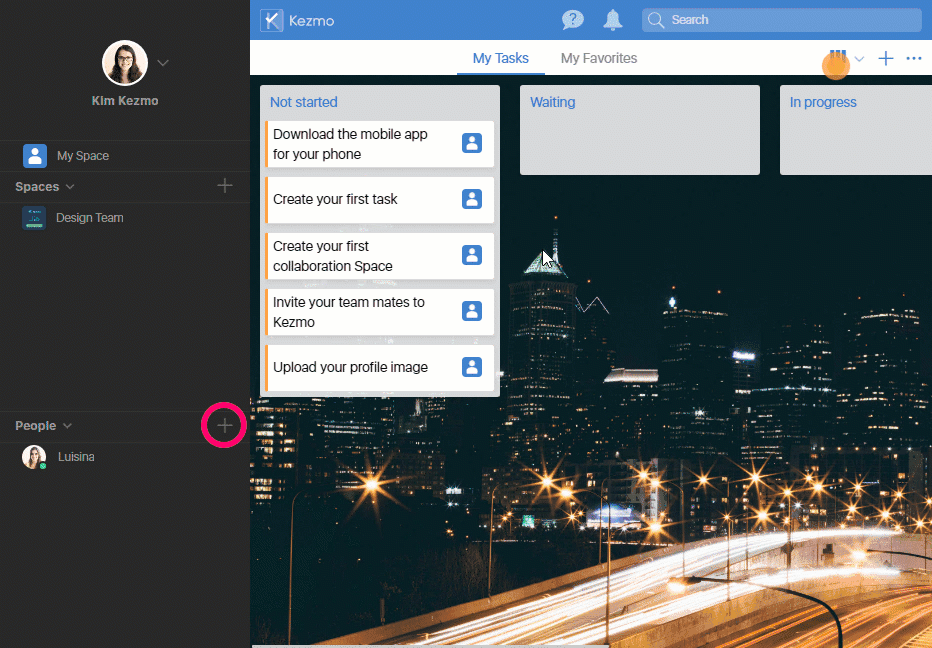Switch to the My Favorites tab

click(x=598, y=59)
